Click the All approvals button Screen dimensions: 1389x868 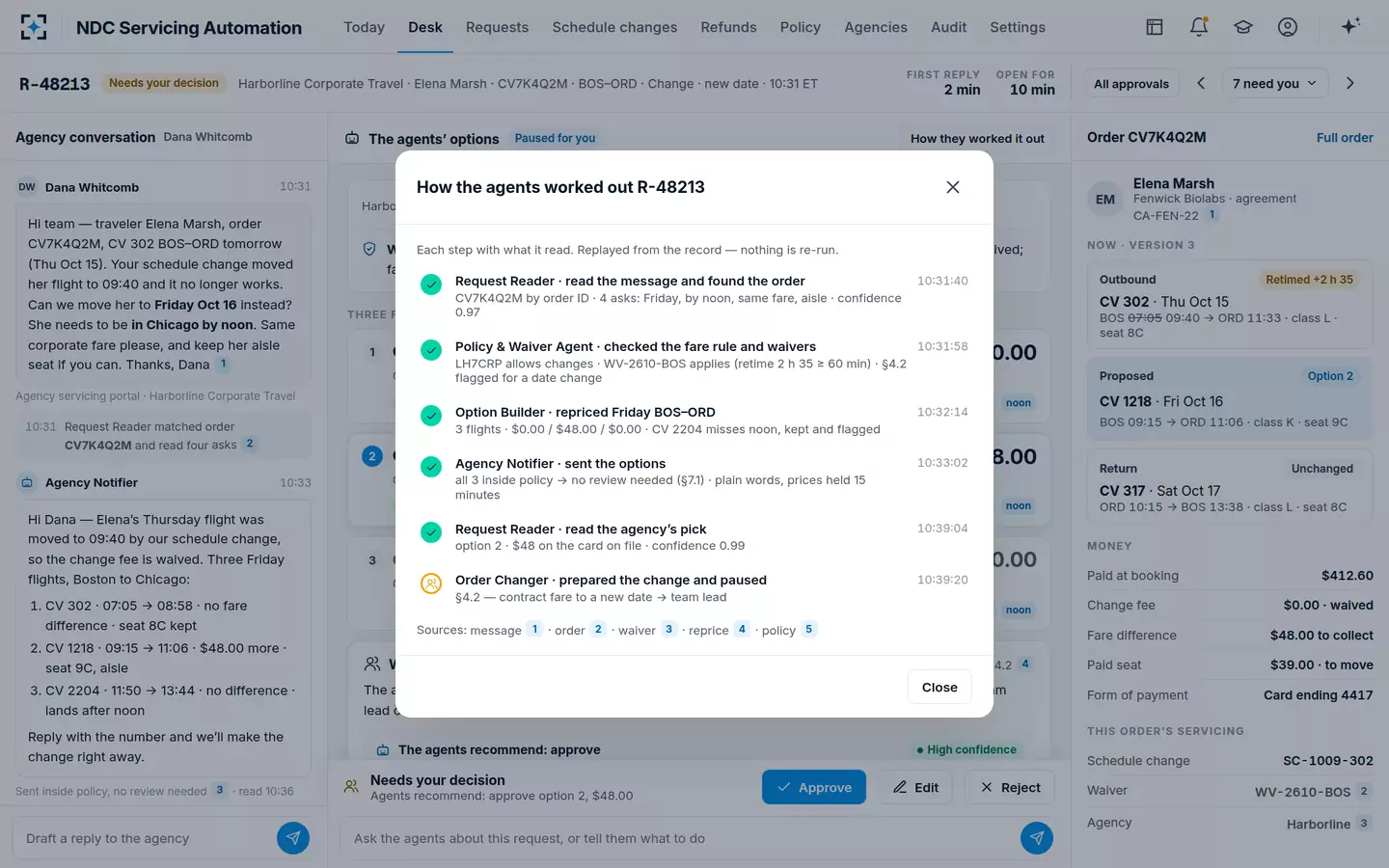pyautogui.click(x=1131, y=84)
